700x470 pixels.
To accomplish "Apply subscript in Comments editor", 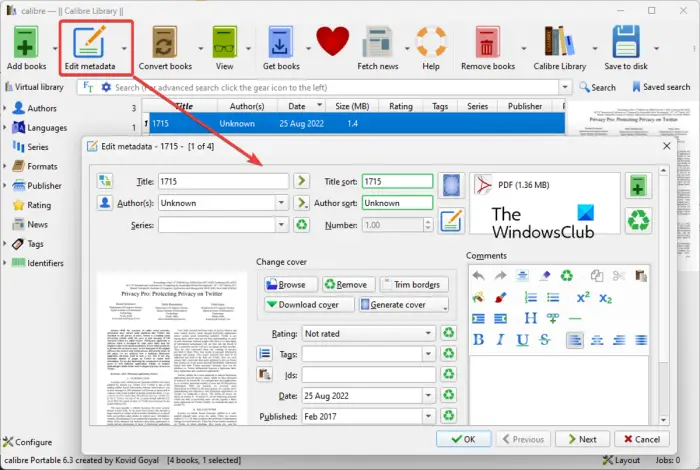I will coord(605,298).
